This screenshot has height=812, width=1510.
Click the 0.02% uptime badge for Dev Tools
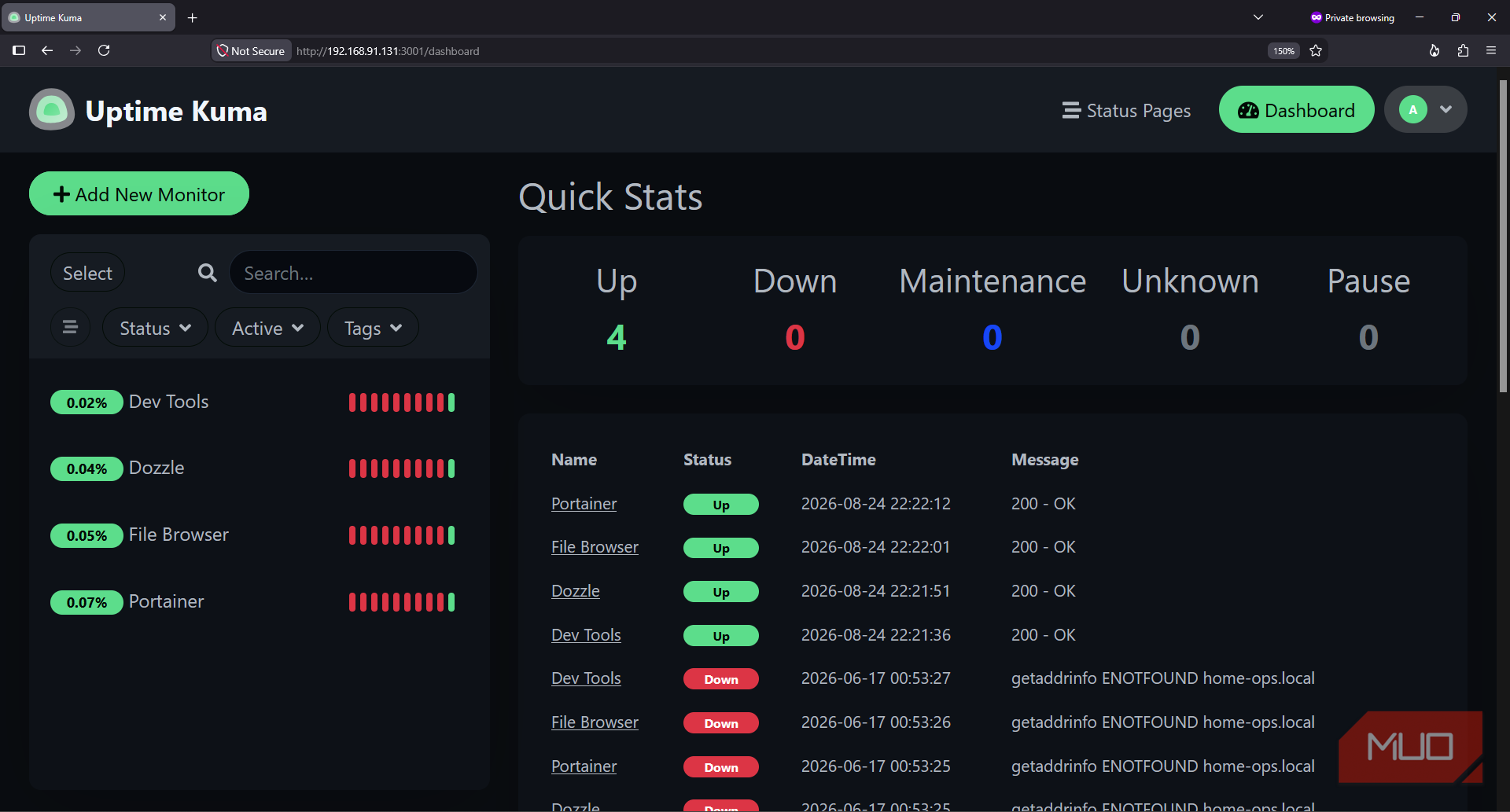pyautogui.click(x=87, y=402)
